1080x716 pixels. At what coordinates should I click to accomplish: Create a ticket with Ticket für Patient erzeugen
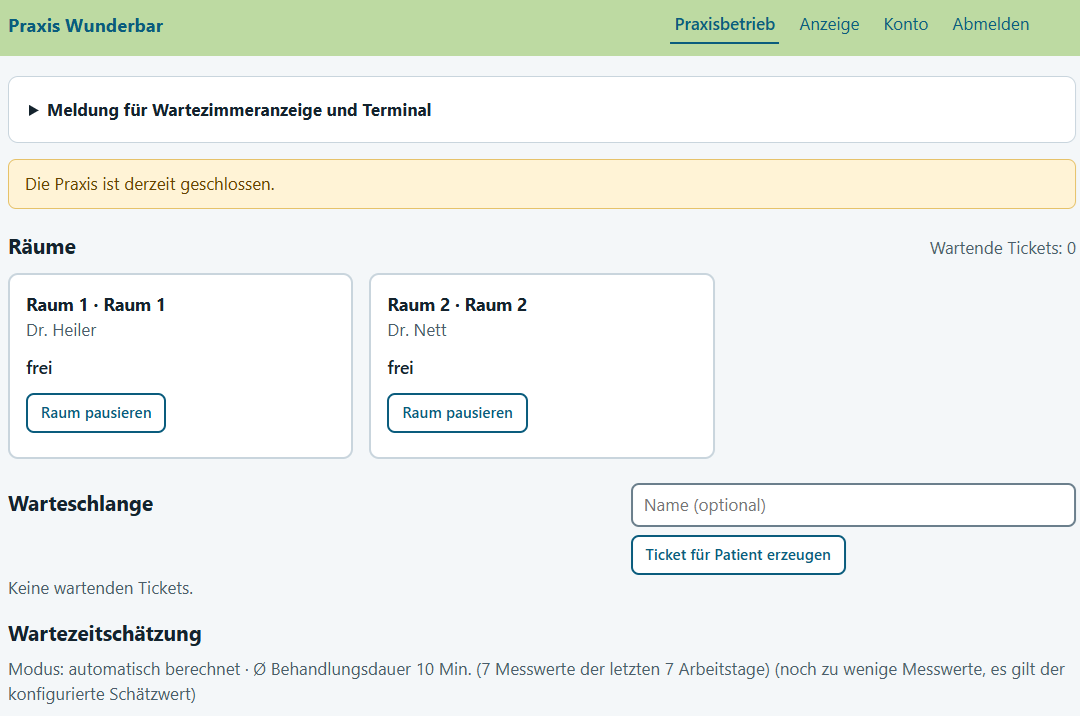[738, 555]
